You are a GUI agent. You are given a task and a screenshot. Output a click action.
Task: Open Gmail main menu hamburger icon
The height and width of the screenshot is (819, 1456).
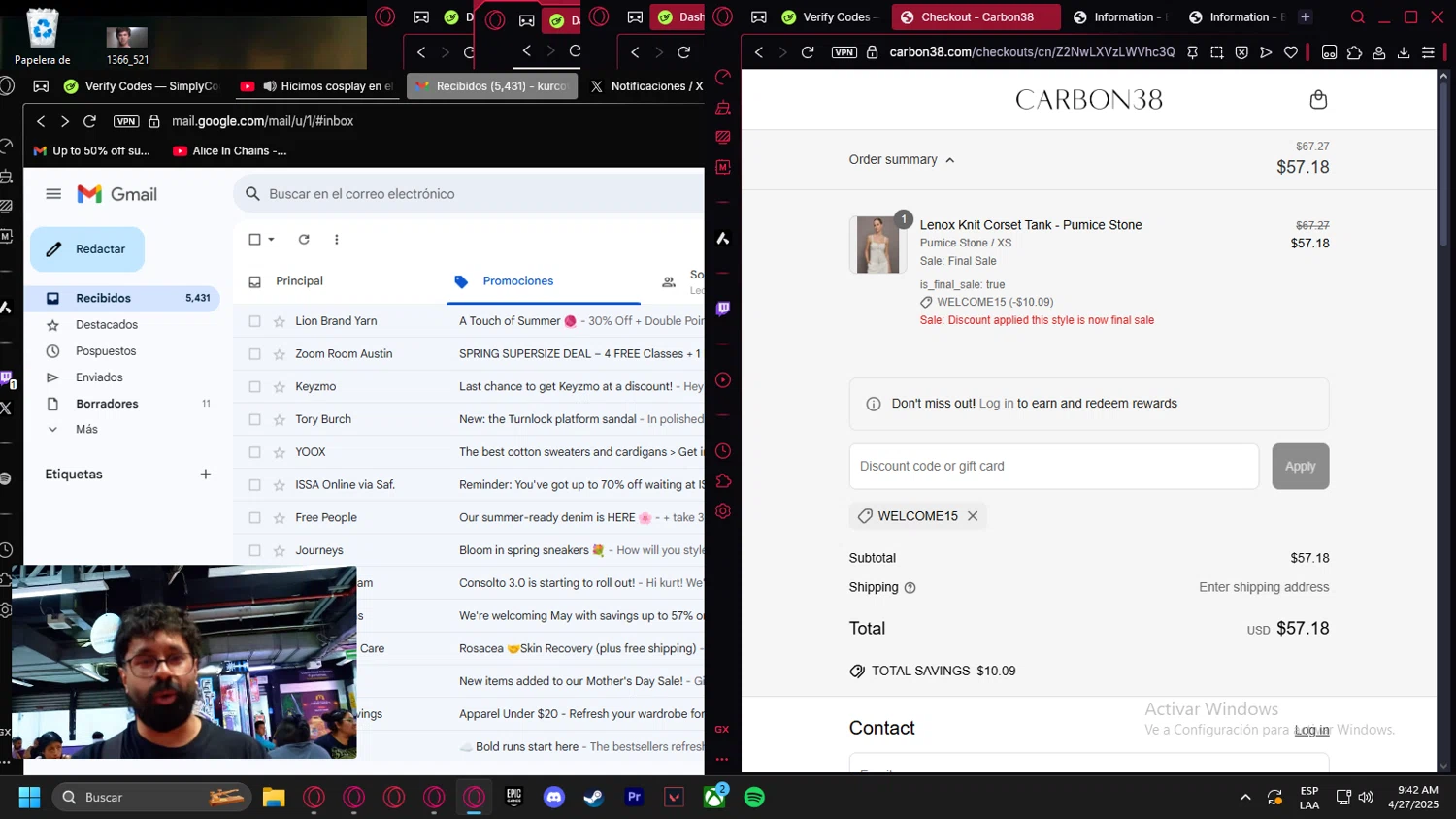click(x=53, y=194)
